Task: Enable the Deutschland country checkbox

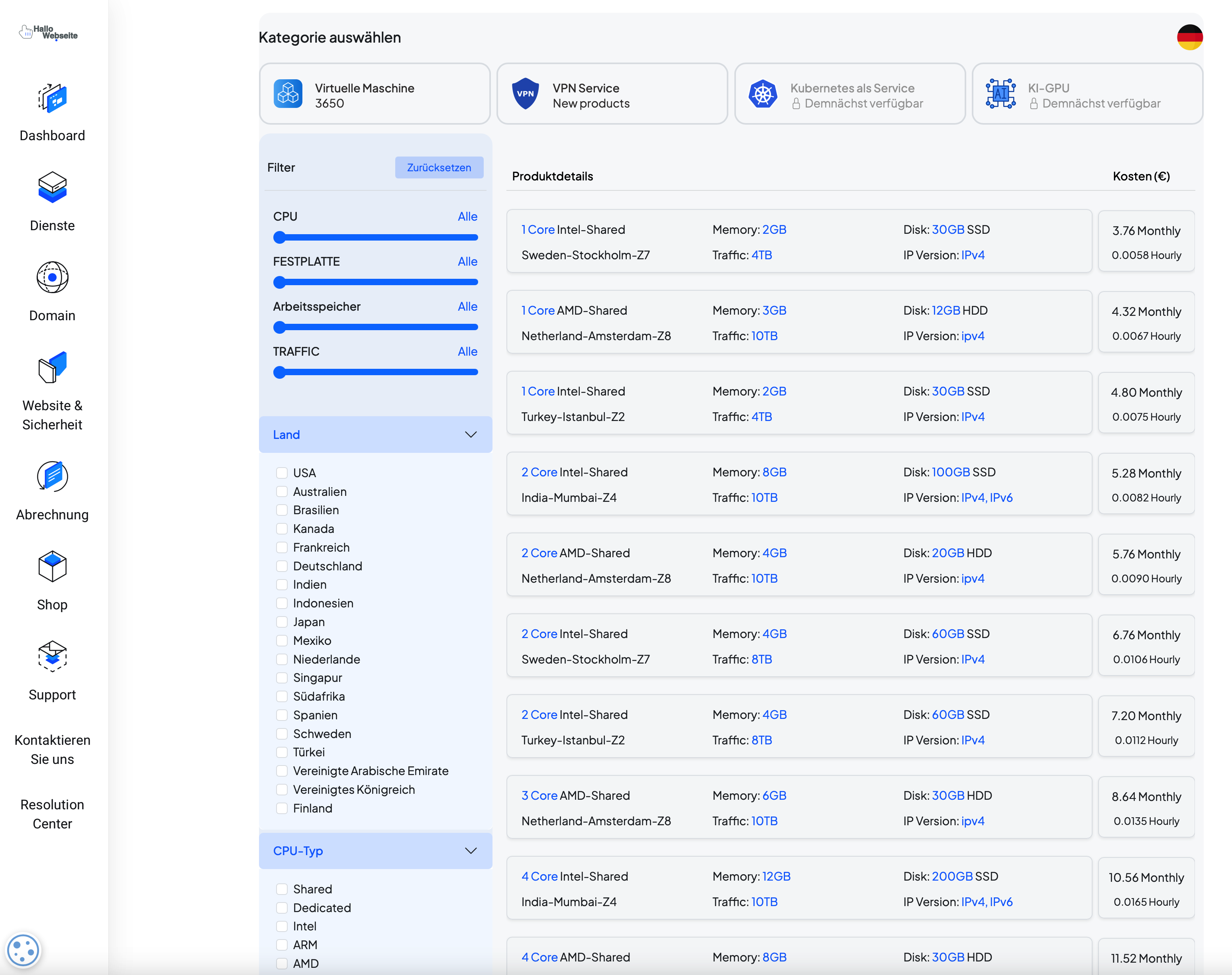Action: point(281,565)
